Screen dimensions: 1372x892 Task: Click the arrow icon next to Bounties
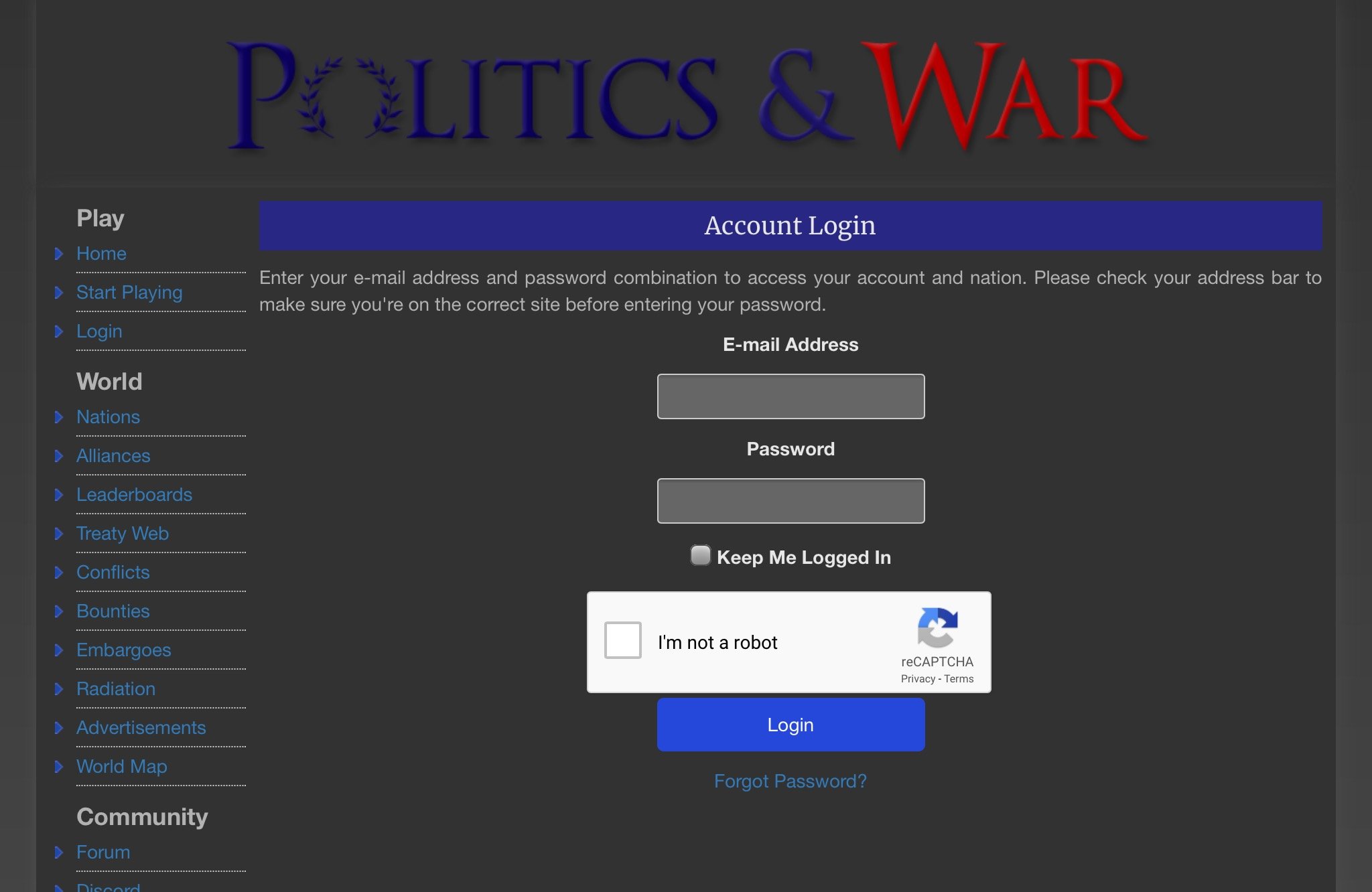[x=59, y=611]
